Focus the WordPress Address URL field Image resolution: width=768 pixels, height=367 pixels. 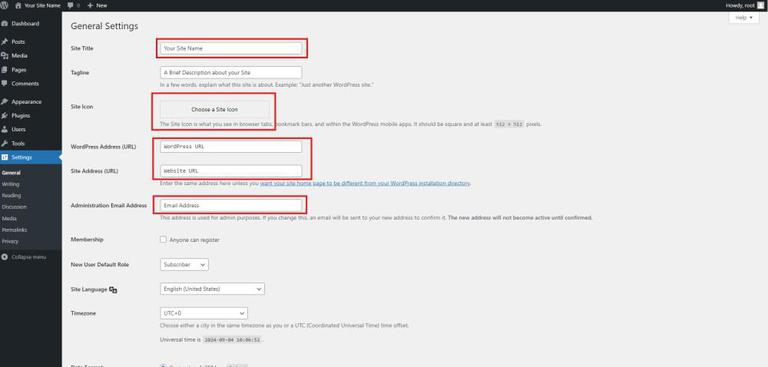coord(231,147)
